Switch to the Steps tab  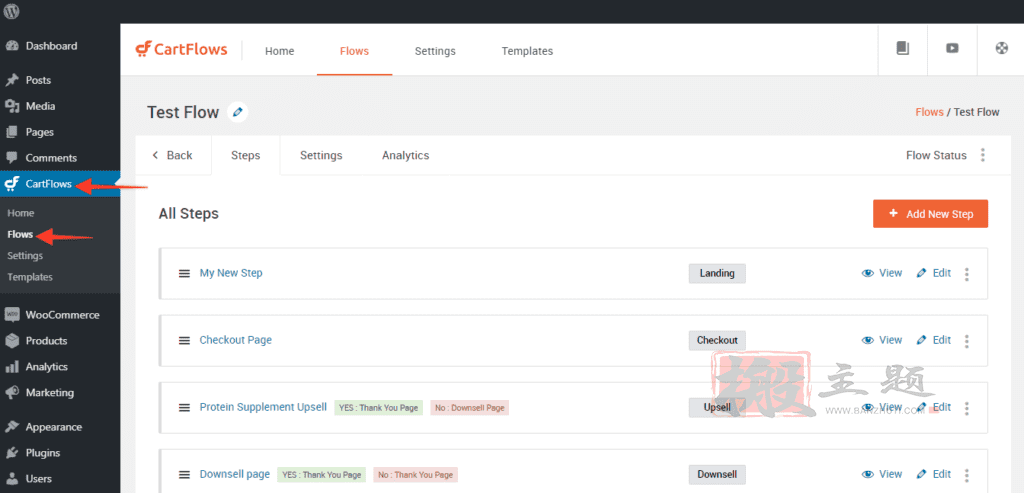coord(246,155)
